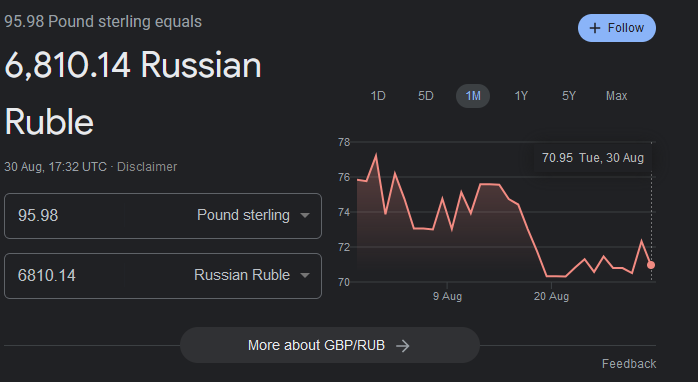698x382 pixels.
Task: Switch chart to 5D range
Action: [426, 96]
